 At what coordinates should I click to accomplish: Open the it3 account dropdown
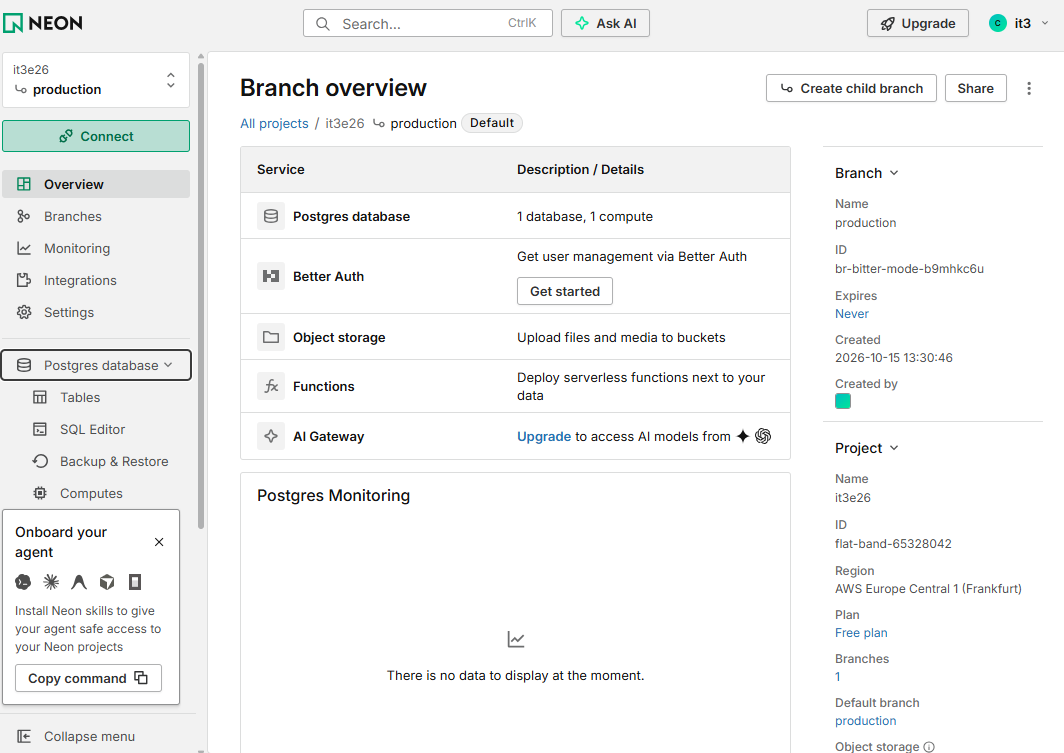tap(1019, 23)
